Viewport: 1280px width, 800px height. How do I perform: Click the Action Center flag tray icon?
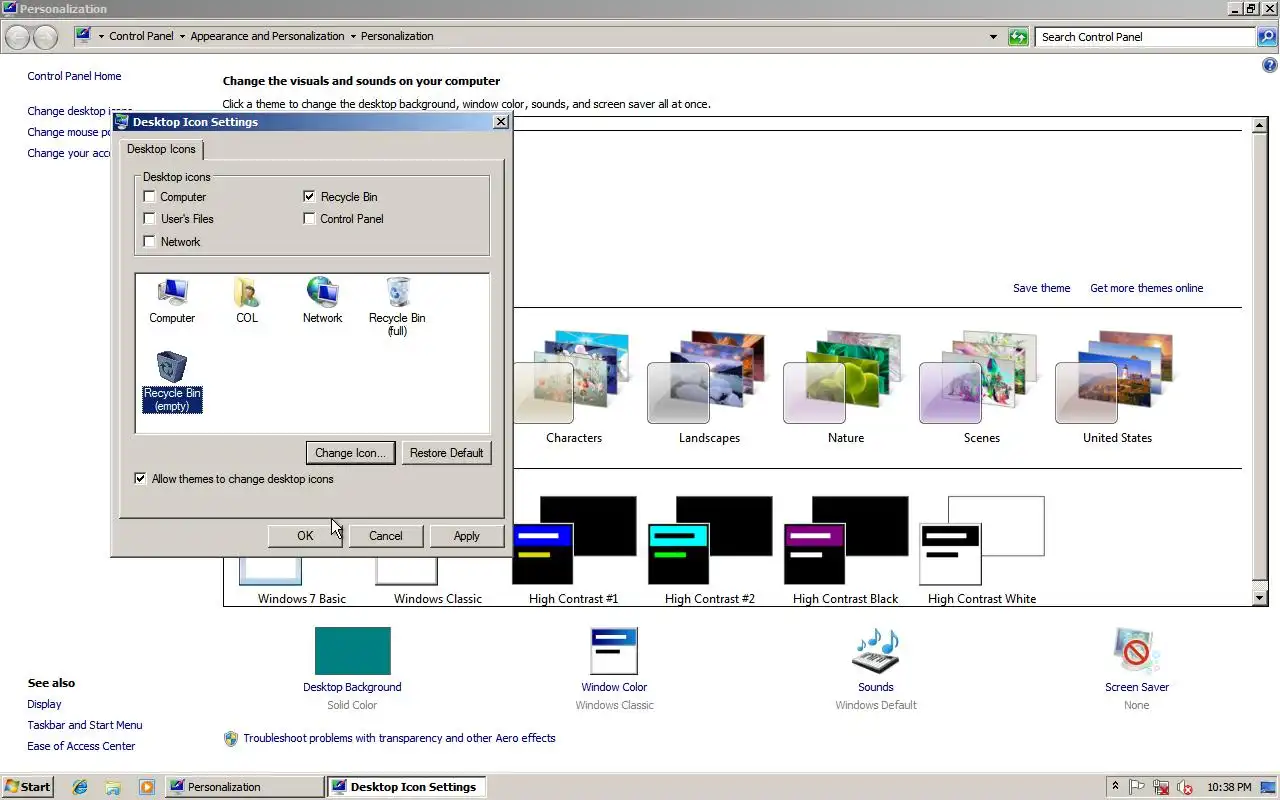(x=1137, y=787)
